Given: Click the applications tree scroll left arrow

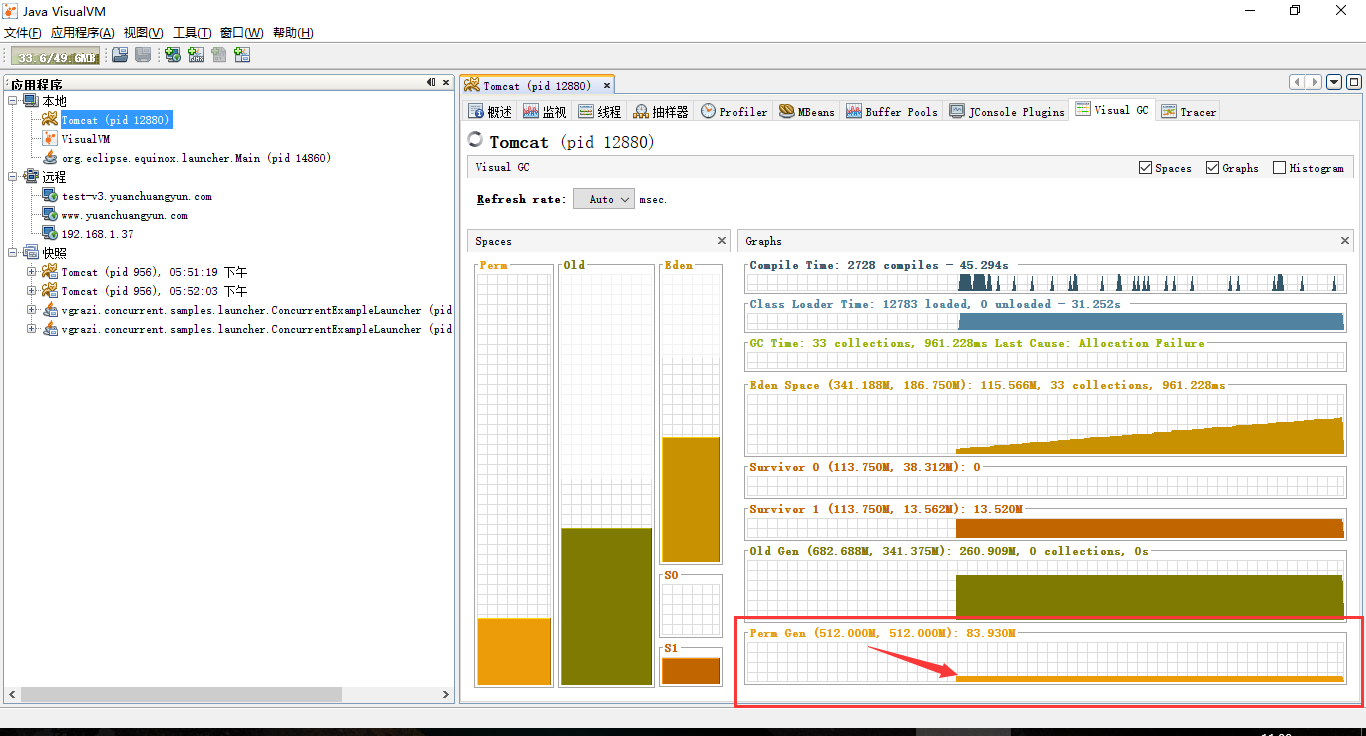Looking at the screenshot, I should click(x=13, y=694).
